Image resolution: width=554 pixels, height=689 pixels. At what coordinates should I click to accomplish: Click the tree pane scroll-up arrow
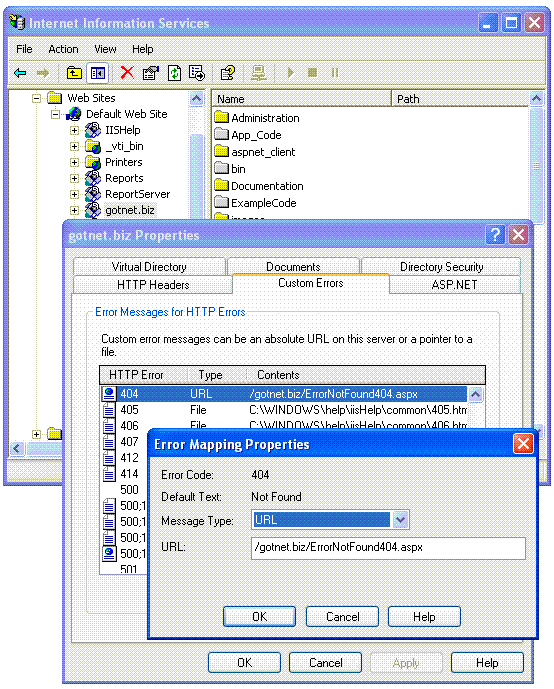click(196, 98)
